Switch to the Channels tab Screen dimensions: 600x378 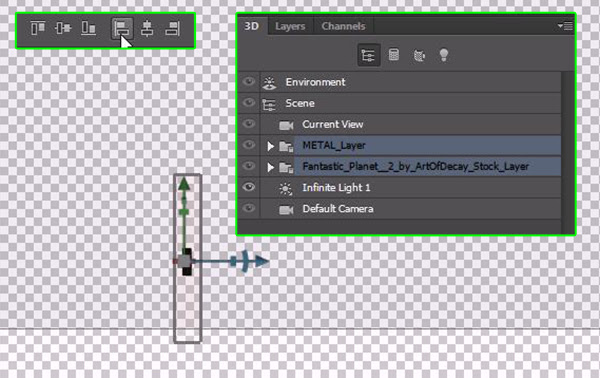click(343, 26)
